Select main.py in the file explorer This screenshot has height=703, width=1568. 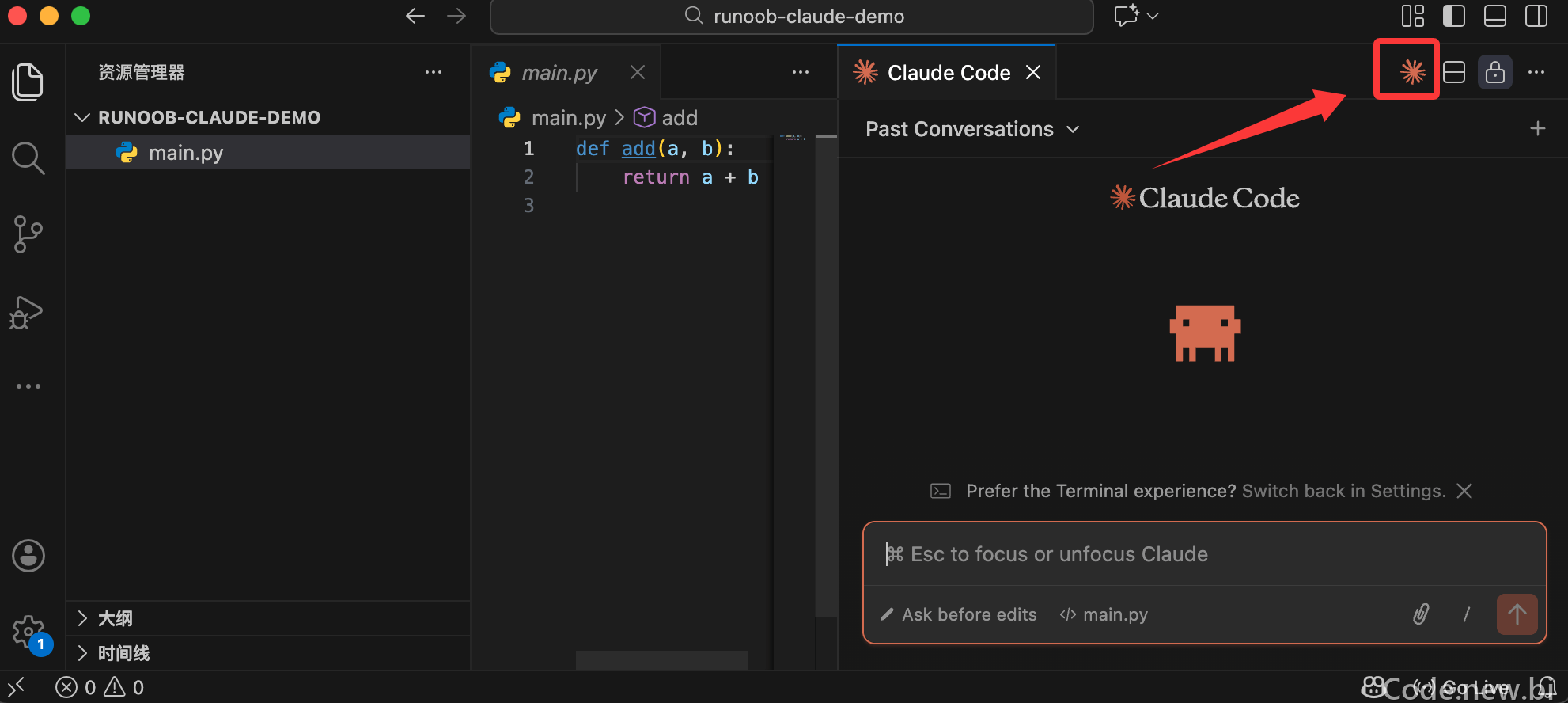(269, 152)
